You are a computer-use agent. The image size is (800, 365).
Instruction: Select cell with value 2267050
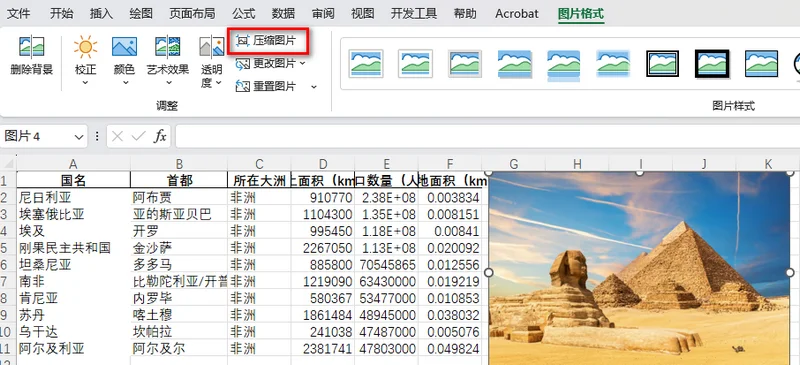point(323,248)
